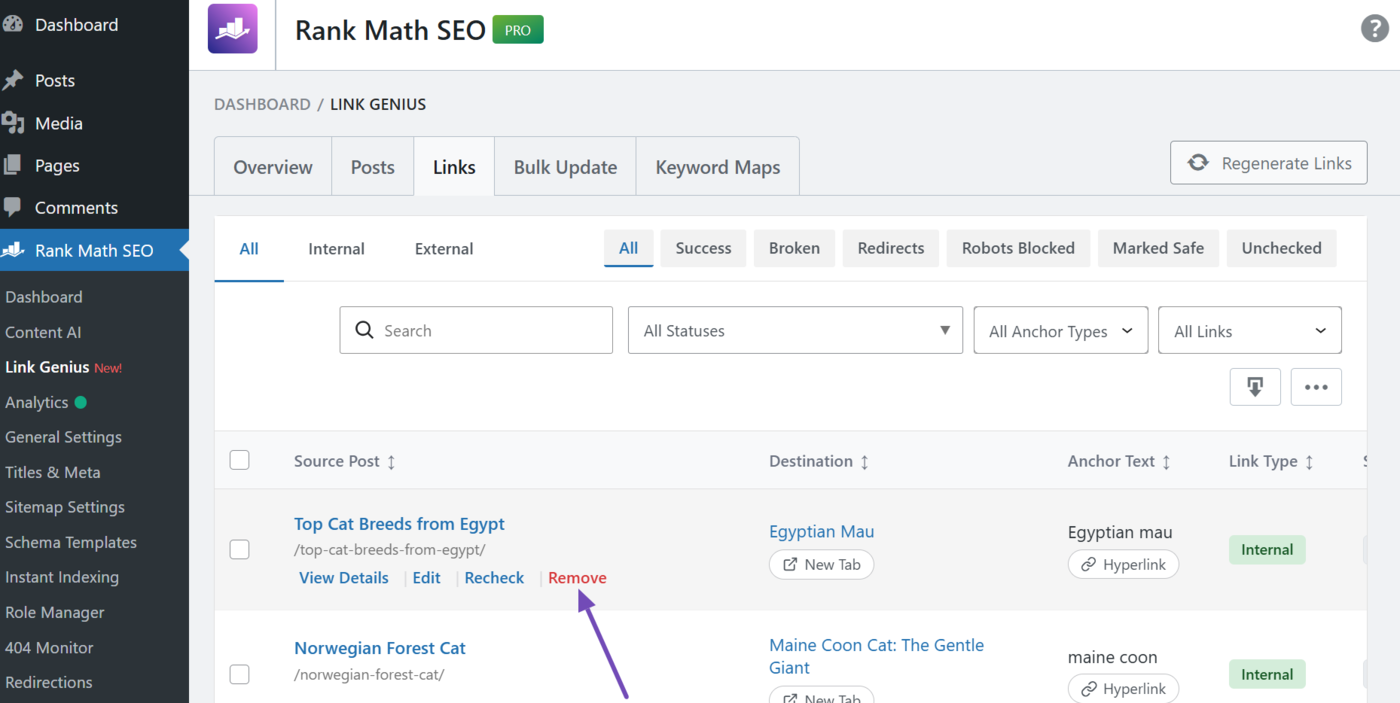Open help via the question mark icon
Viewport: 1400px width, 703px height.
tap(1374, 28)
